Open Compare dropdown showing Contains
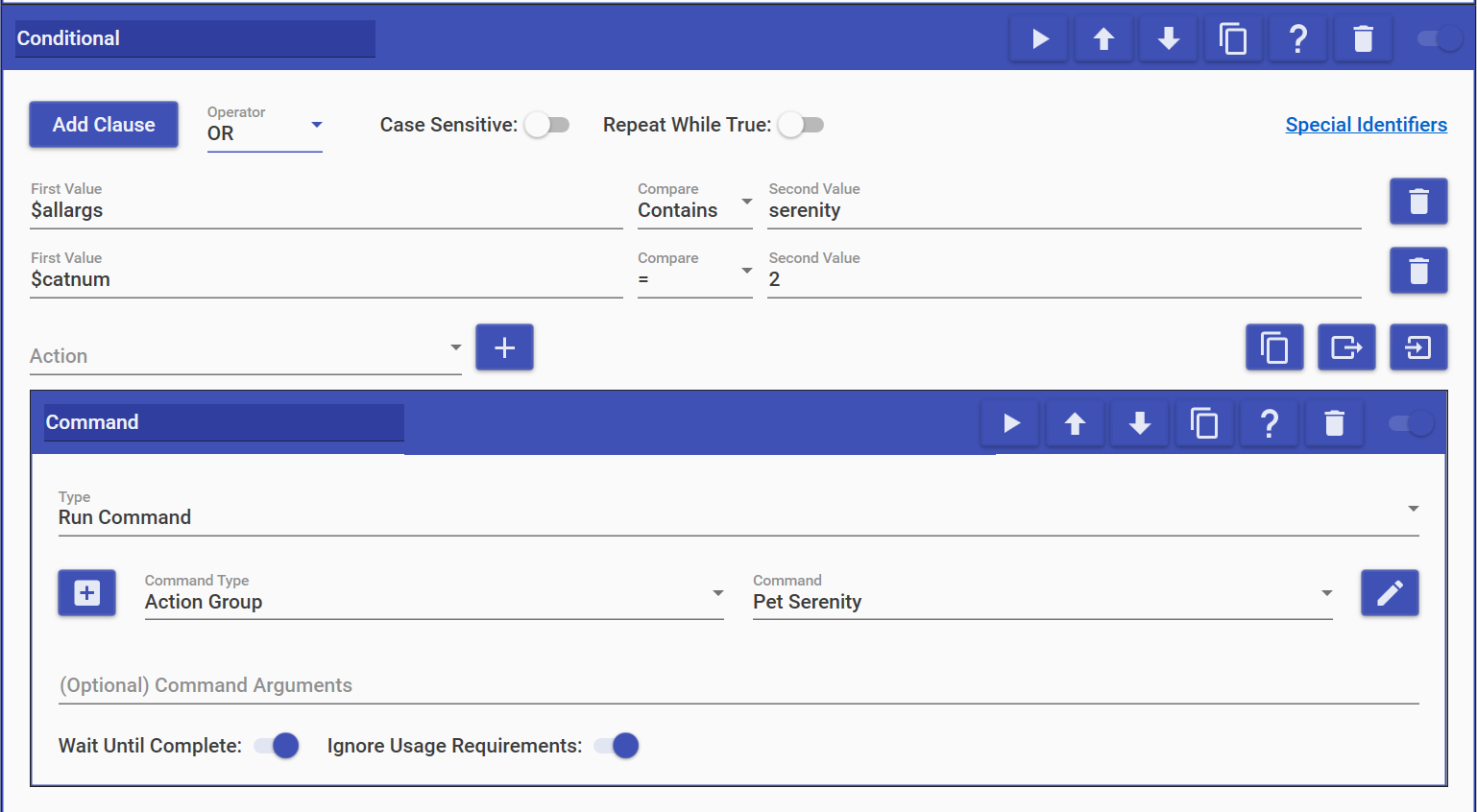This screenshot has width=1477, height=812. [694, 203]
